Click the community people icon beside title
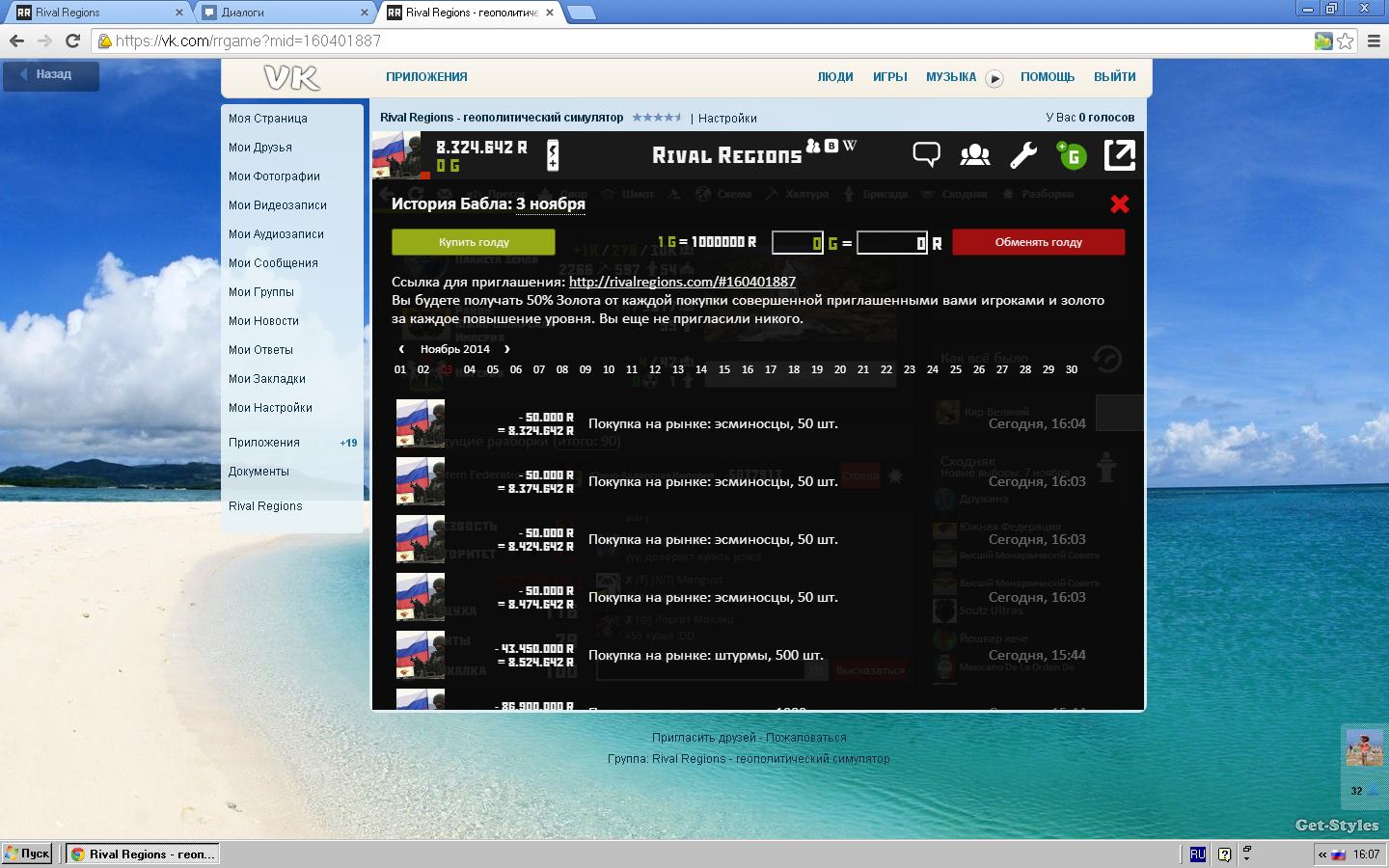Image resolution: width=1389 pixels, height=868 pixels. tap(813, 147)
